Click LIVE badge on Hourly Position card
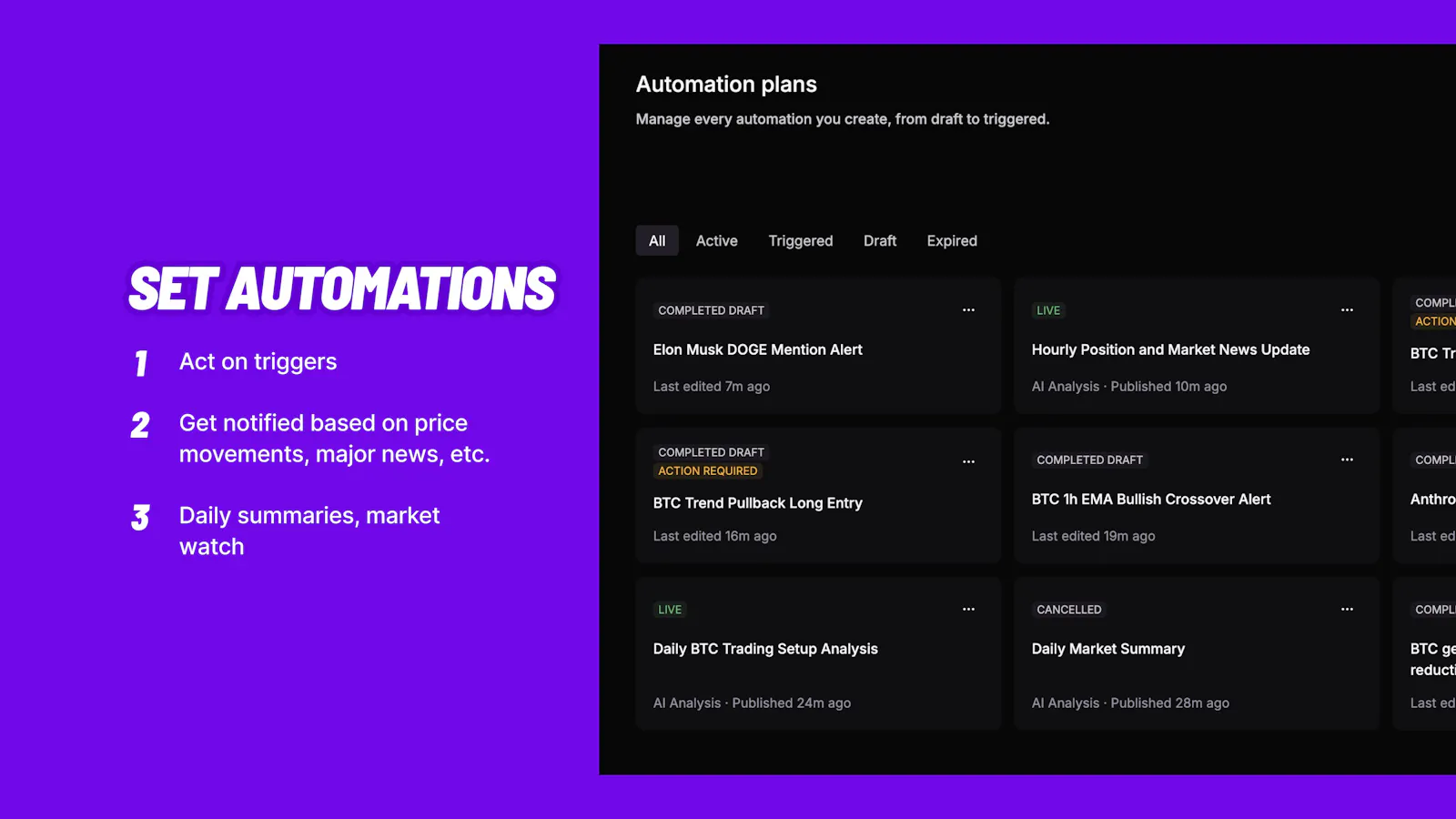Image resolution: width=1456 pixels, height=819 pixels. pos(1048,310)
